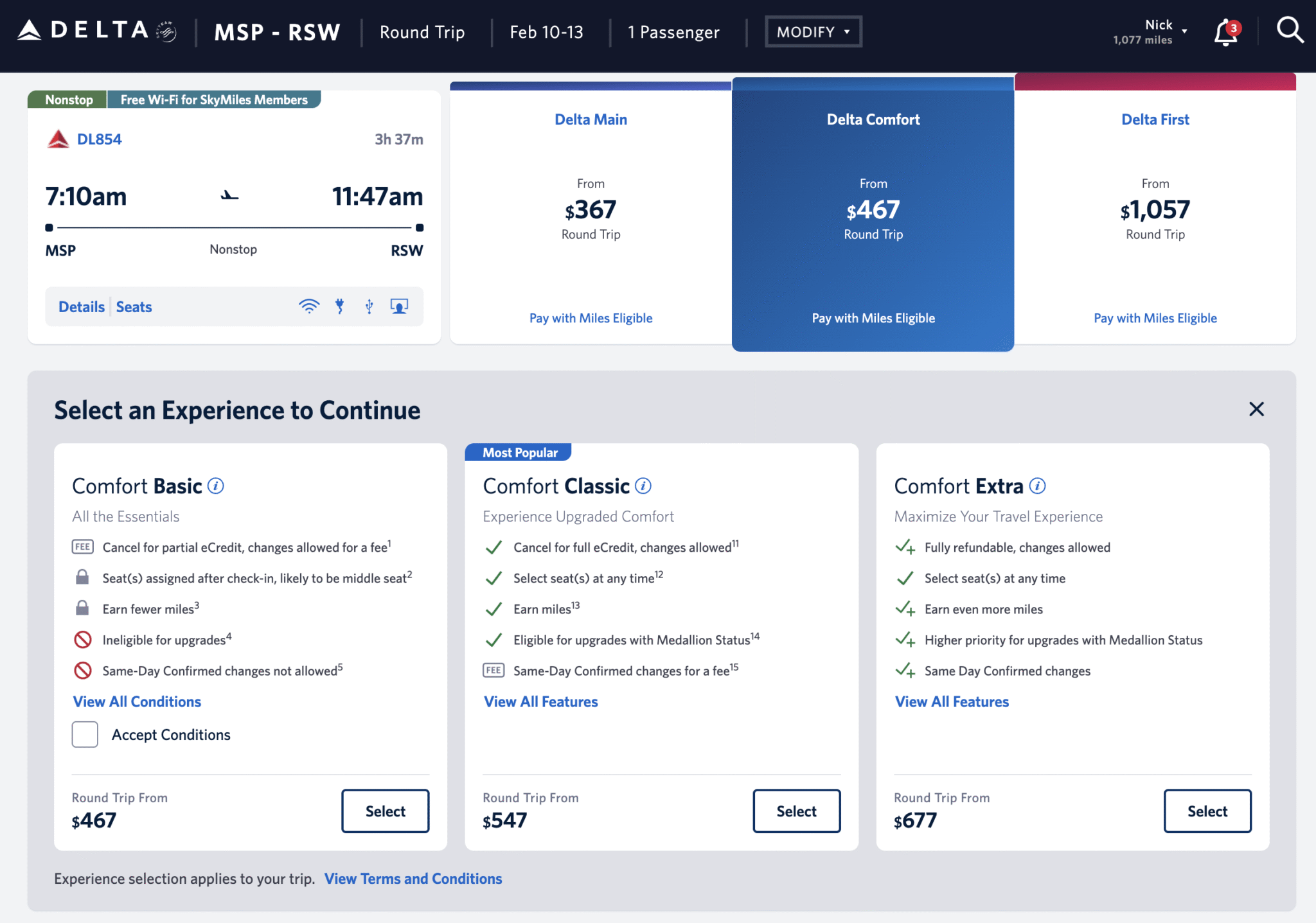Open the Details tab for flight DL854
Screen dimensions: 1316x923
click(x=81, y=306)
